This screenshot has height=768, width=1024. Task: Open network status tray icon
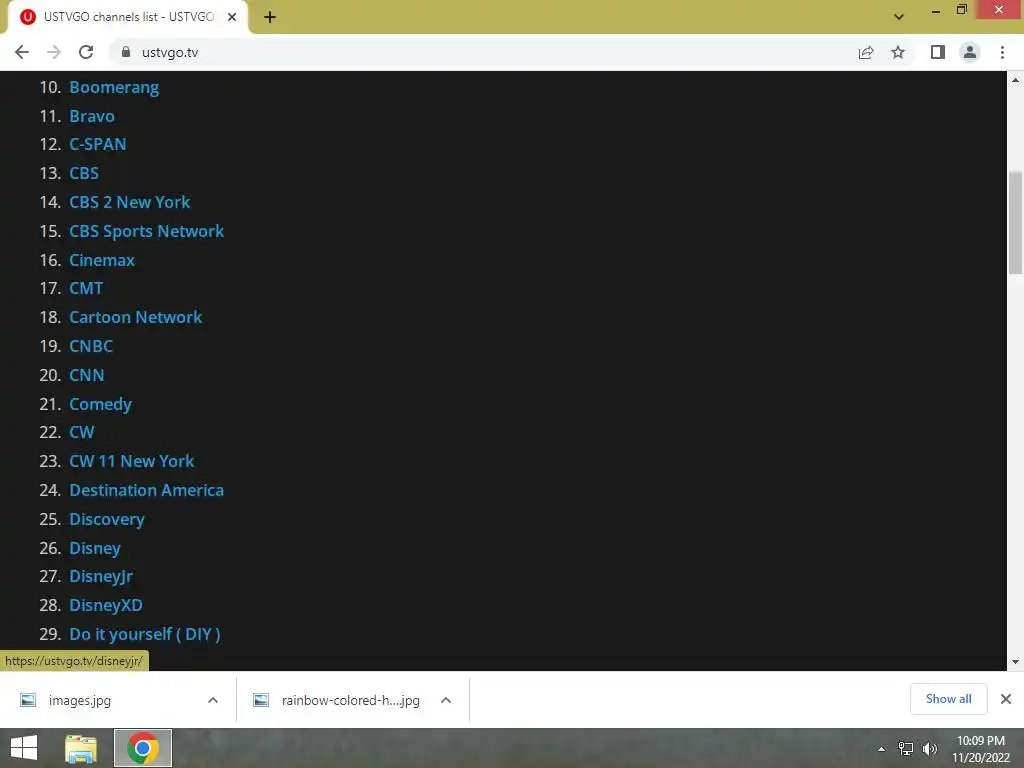906,748
